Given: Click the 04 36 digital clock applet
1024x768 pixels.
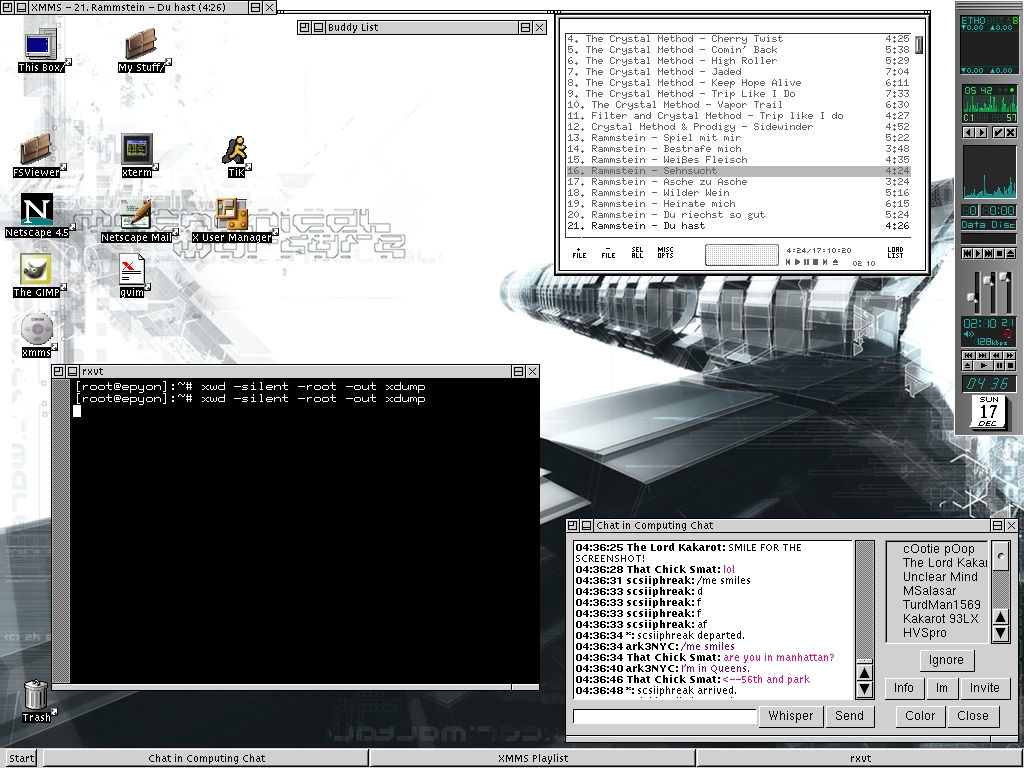Looking at the screenshot, I should coord(989,384).
